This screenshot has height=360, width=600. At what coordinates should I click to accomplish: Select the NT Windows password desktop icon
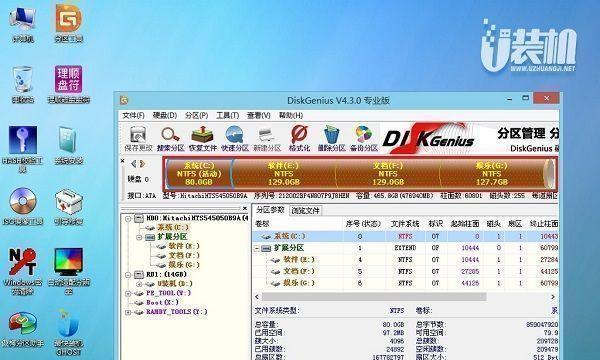point(23,271)
